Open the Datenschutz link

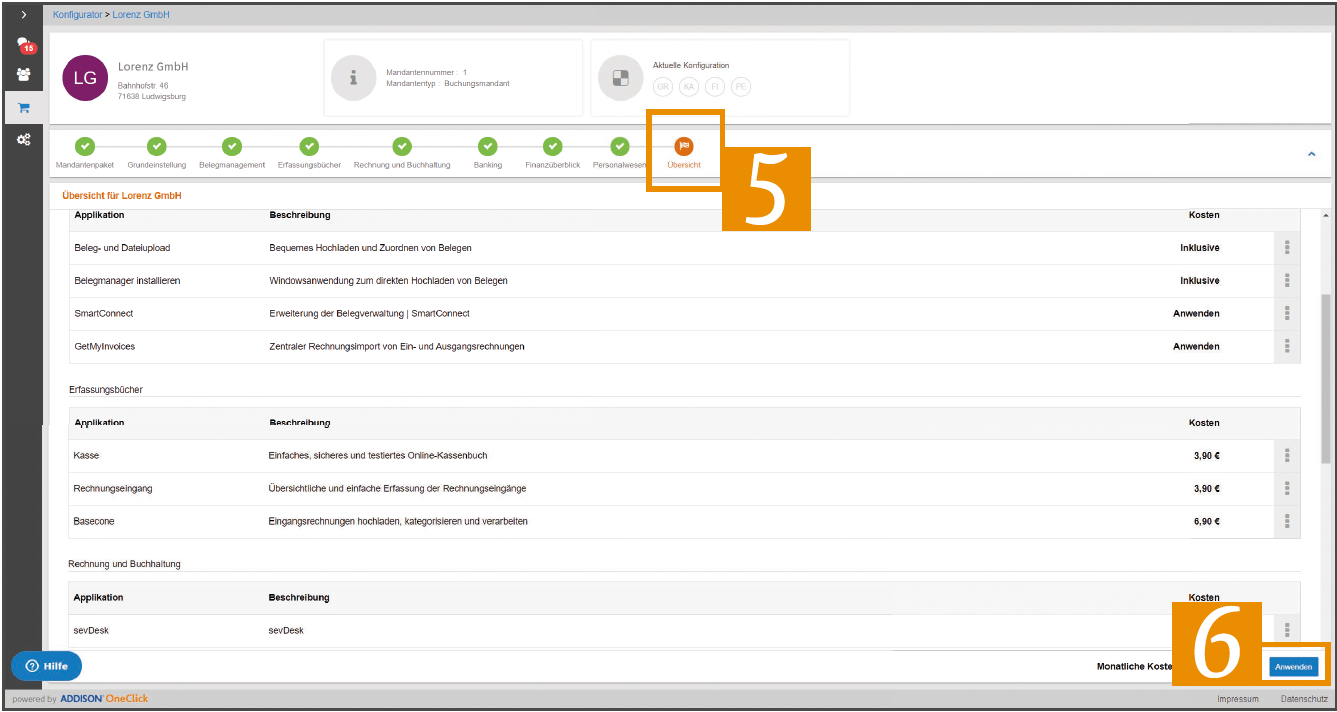pos(1304,699)
